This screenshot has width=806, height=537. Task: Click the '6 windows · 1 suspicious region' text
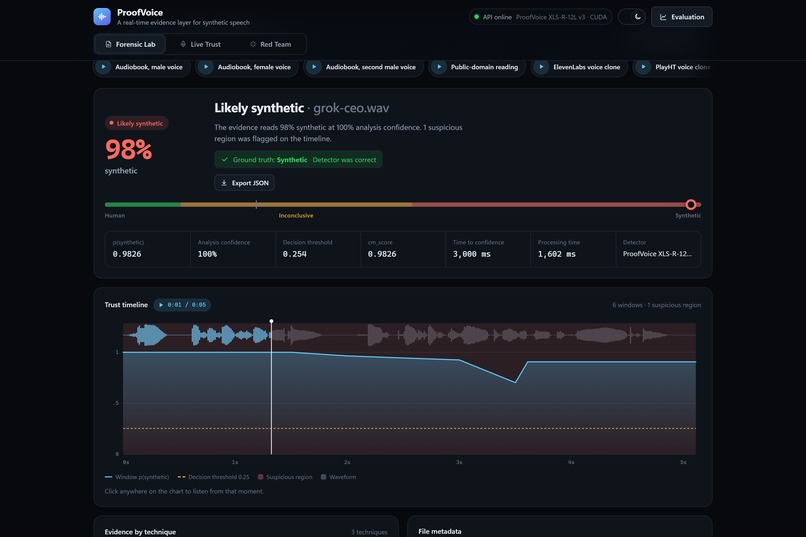[x=656, y=305]
